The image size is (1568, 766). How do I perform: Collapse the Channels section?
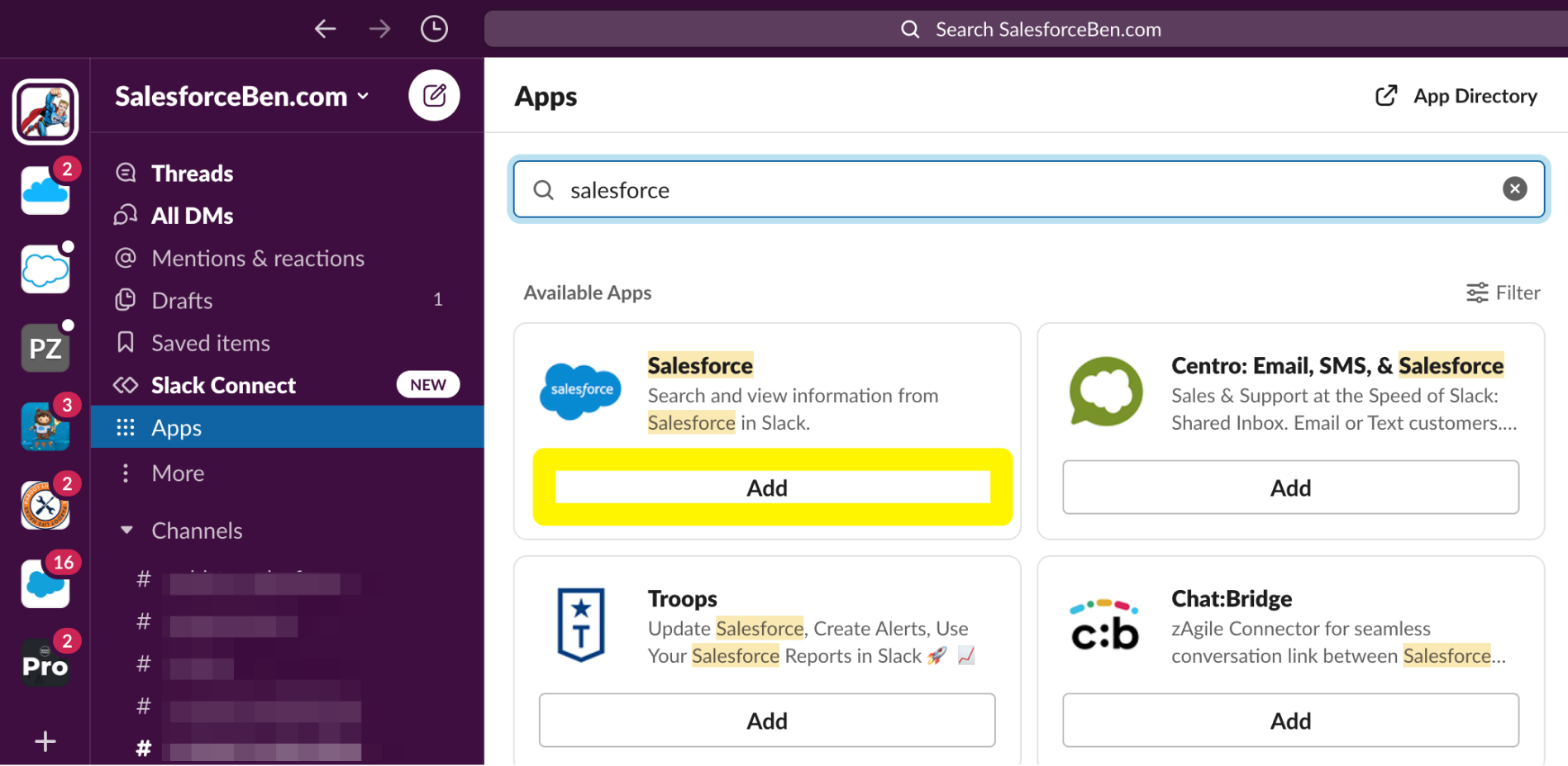[x=126, y=530]
